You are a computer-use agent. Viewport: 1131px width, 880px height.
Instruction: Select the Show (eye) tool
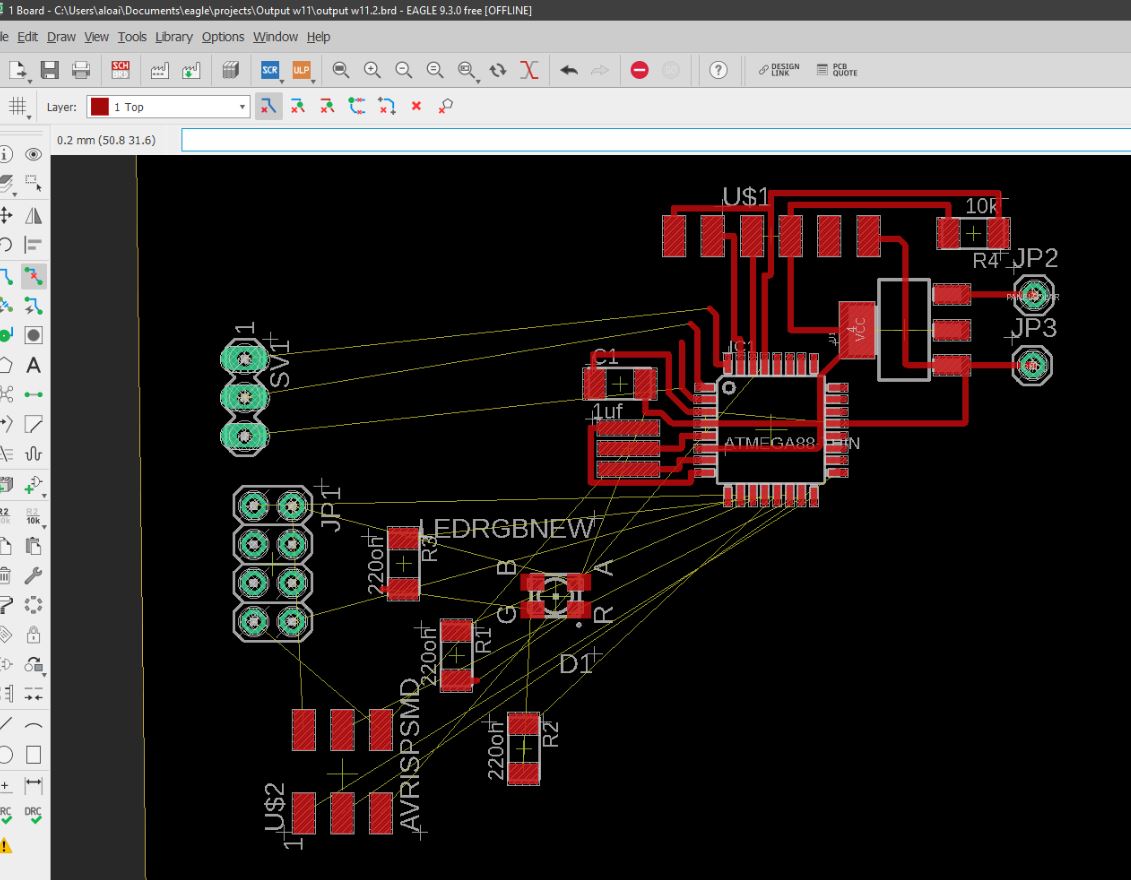33,154
